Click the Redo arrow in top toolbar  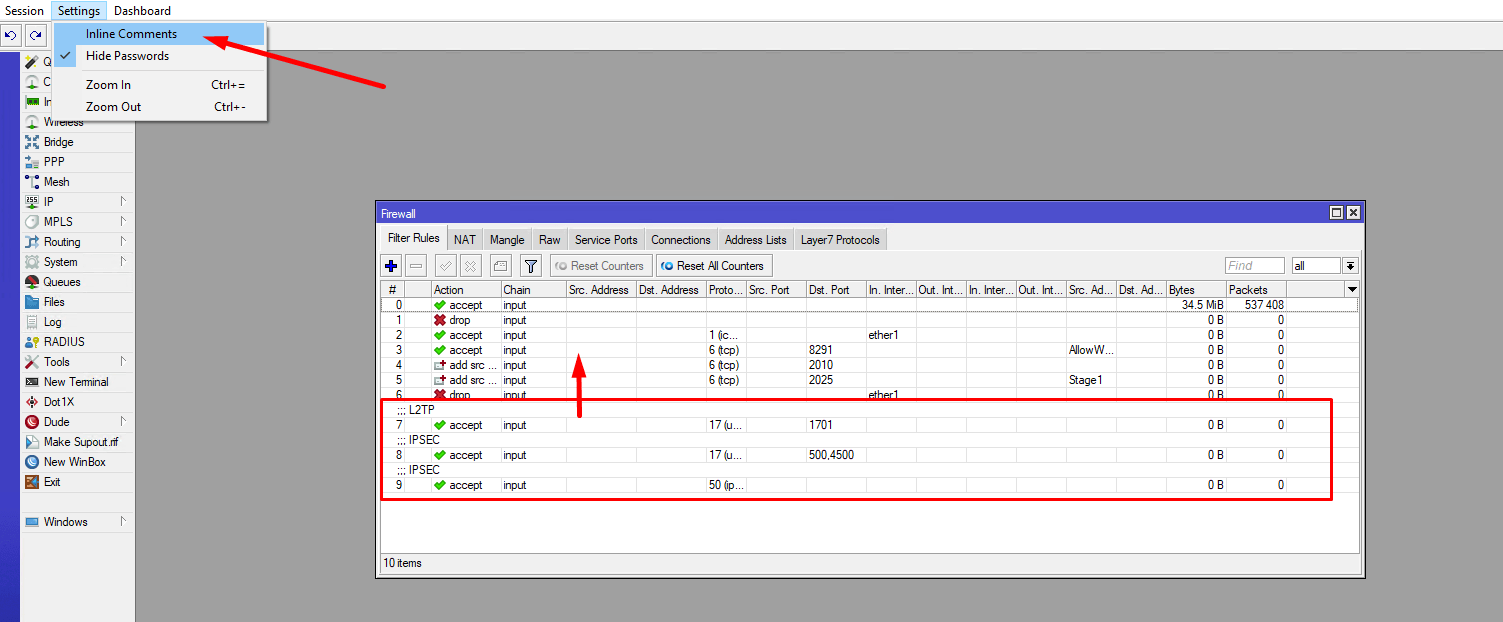(x=35, y=36)
